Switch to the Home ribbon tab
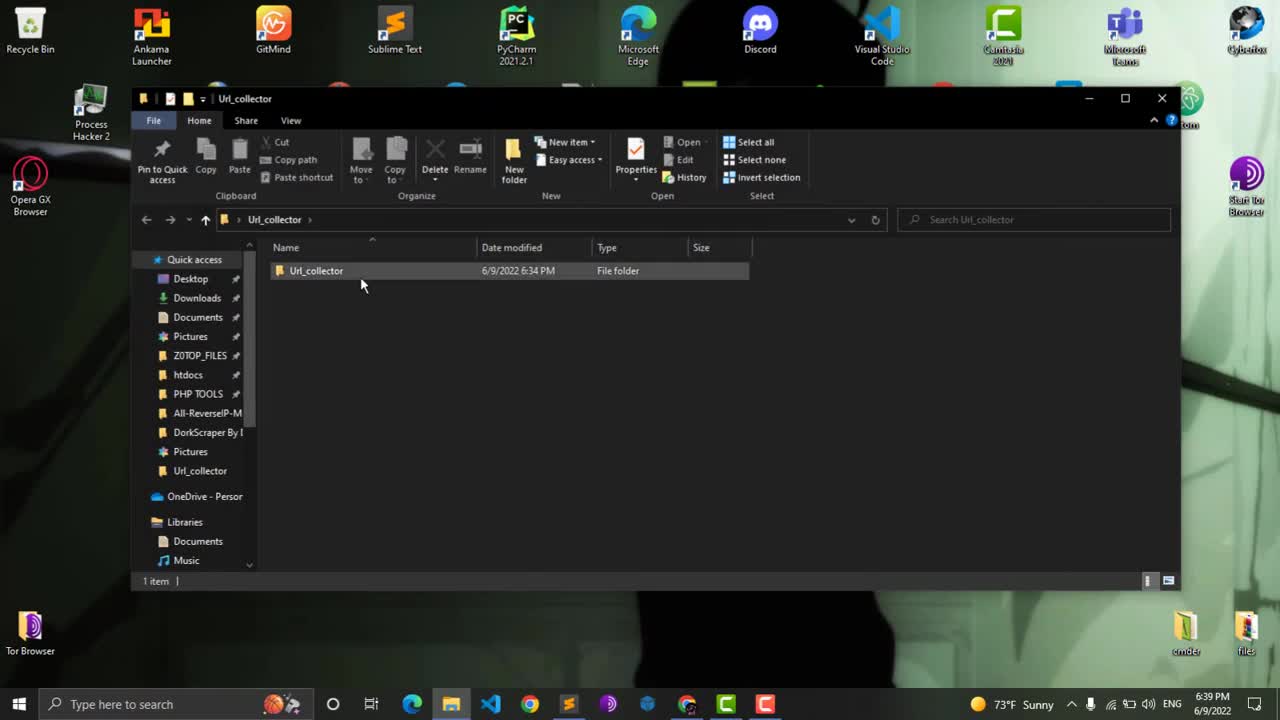1280x720 pixels. click(199, 120)
